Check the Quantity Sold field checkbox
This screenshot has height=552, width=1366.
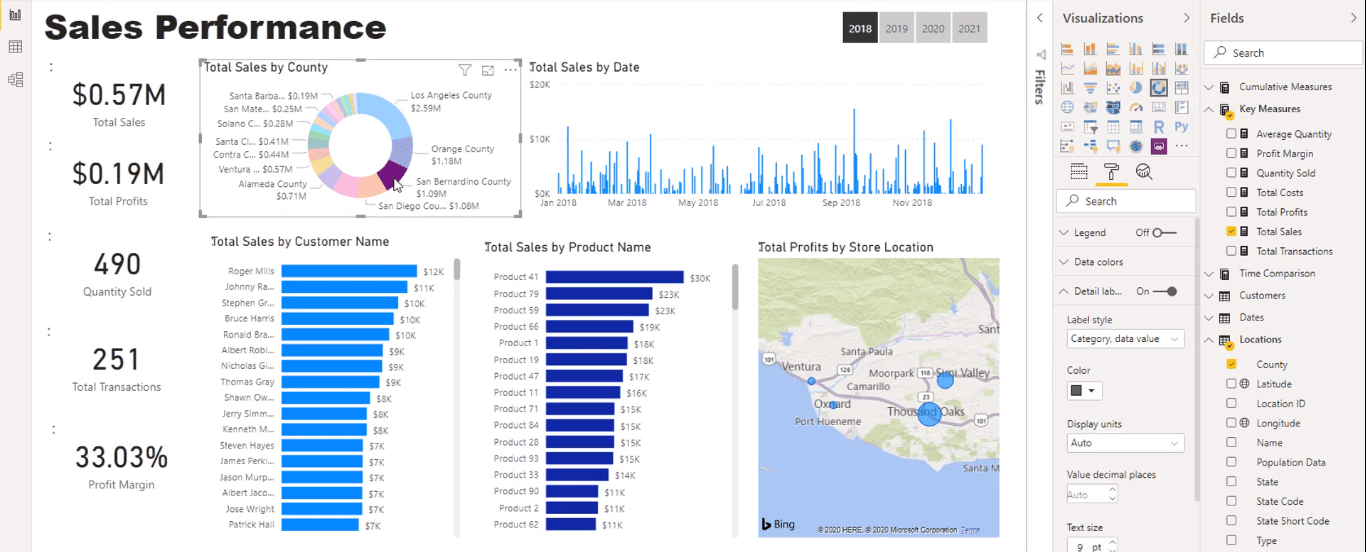coord(1232,173)
